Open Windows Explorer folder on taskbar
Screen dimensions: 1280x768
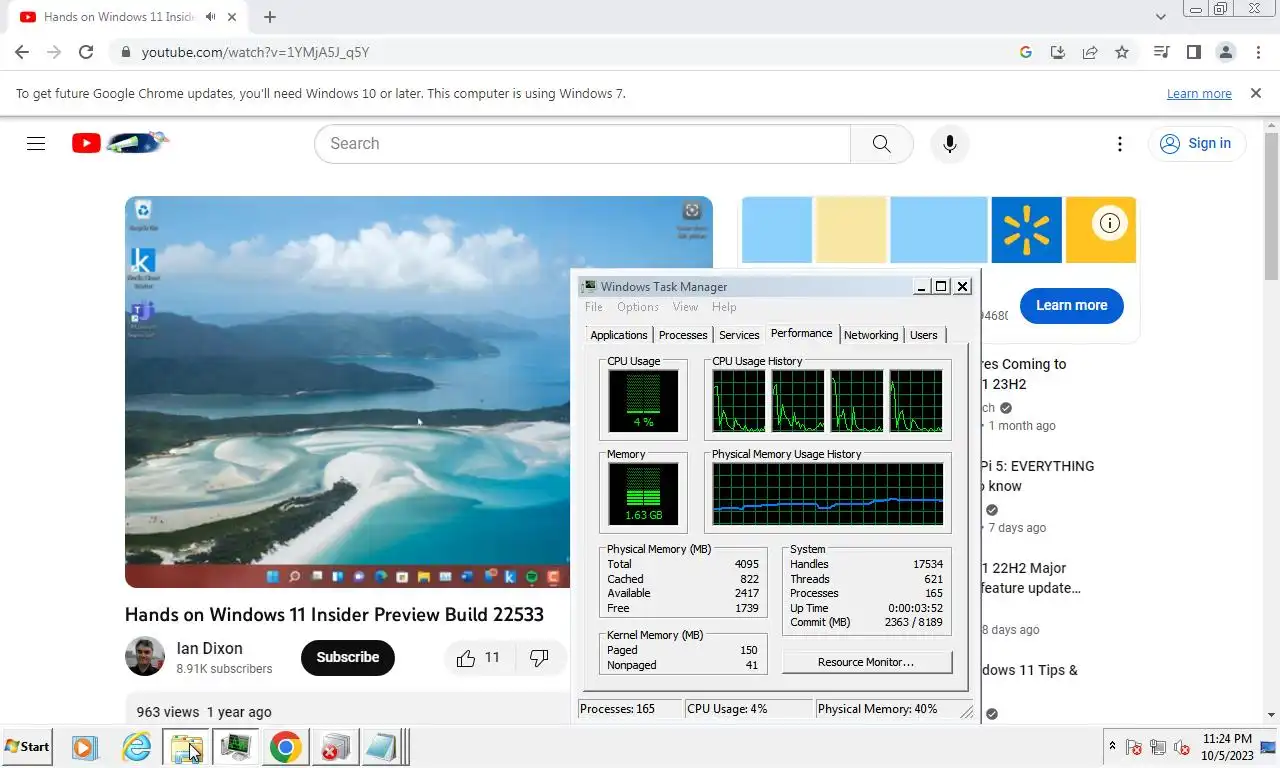pyautogui.click(x=186, y=747)
